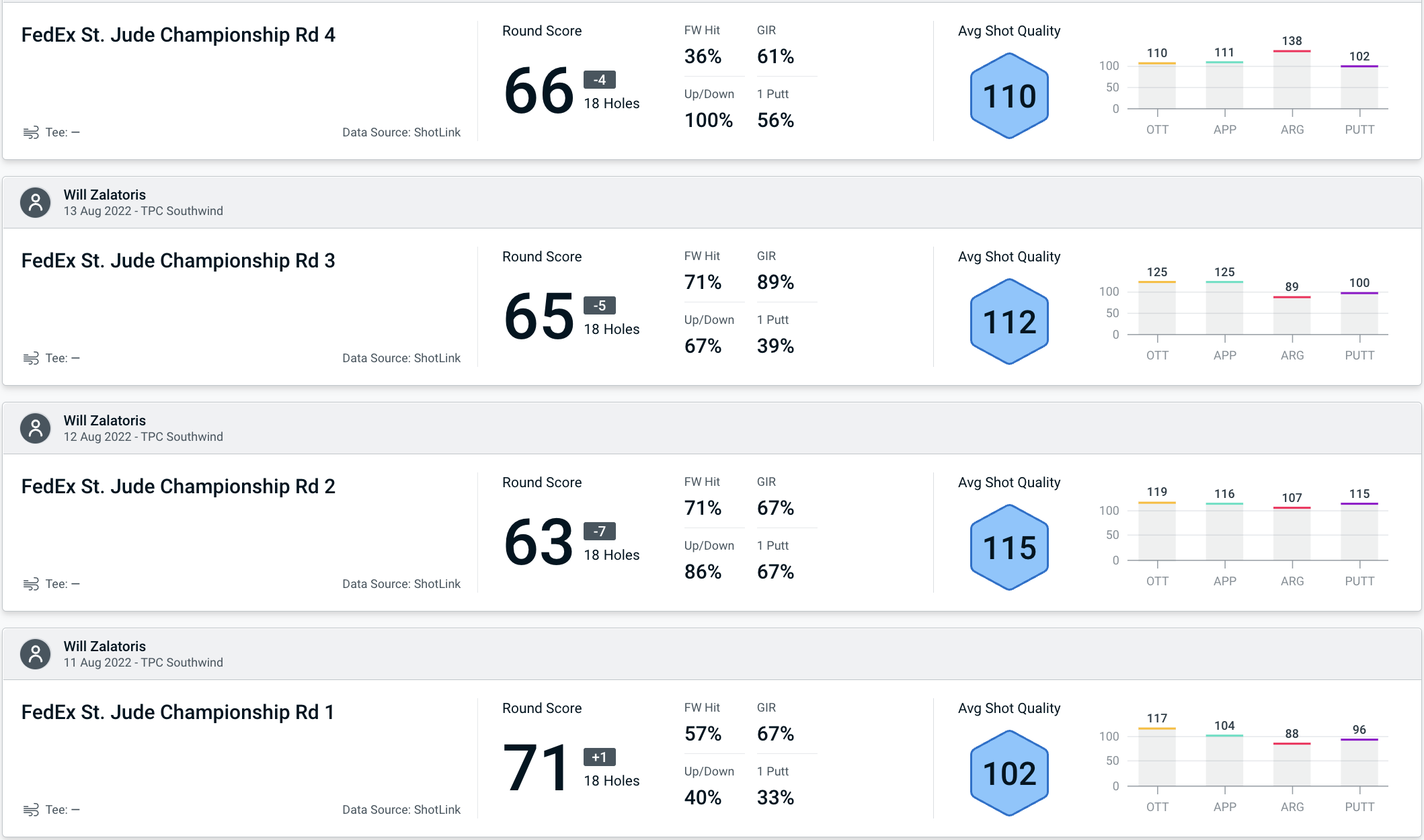Click the 12 Aug 2022 player avatar icon
This screenshot has width=1424, height=840.
tap(36, 428)
